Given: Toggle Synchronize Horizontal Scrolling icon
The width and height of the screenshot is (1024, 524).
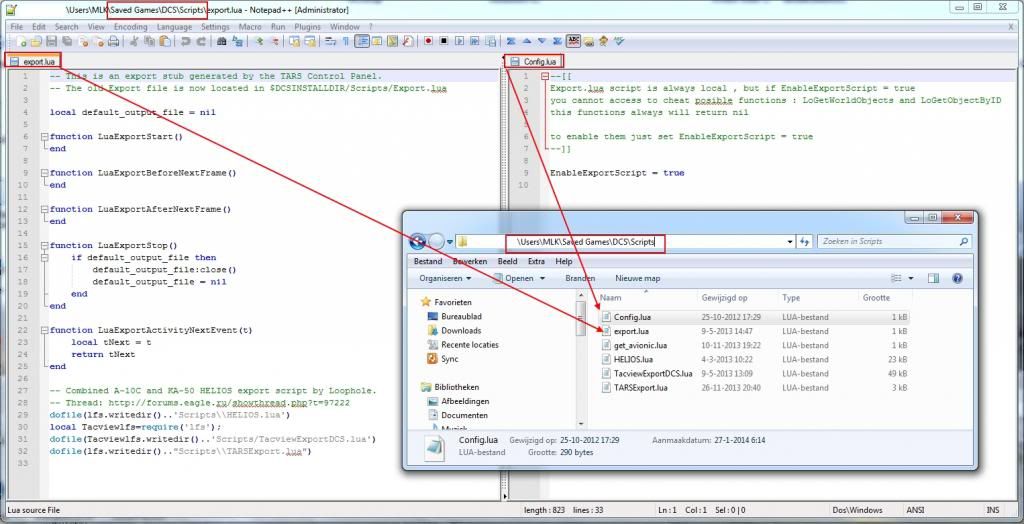Looking at the screenshot, I should (x=310, y=41).
